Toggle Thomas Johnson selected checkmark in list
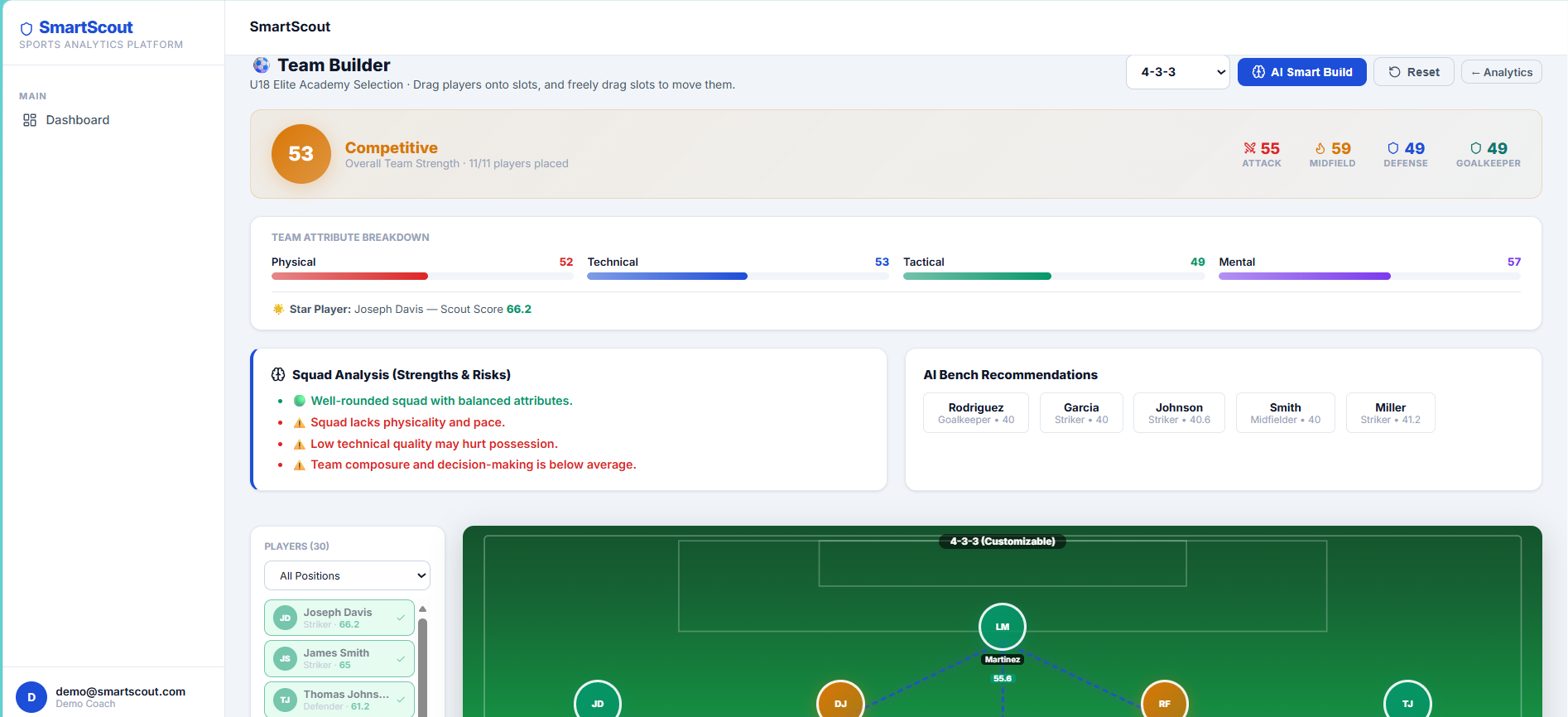Image resolution: width=1568 pixels, height=717 pixels. [x=401, y=700]
